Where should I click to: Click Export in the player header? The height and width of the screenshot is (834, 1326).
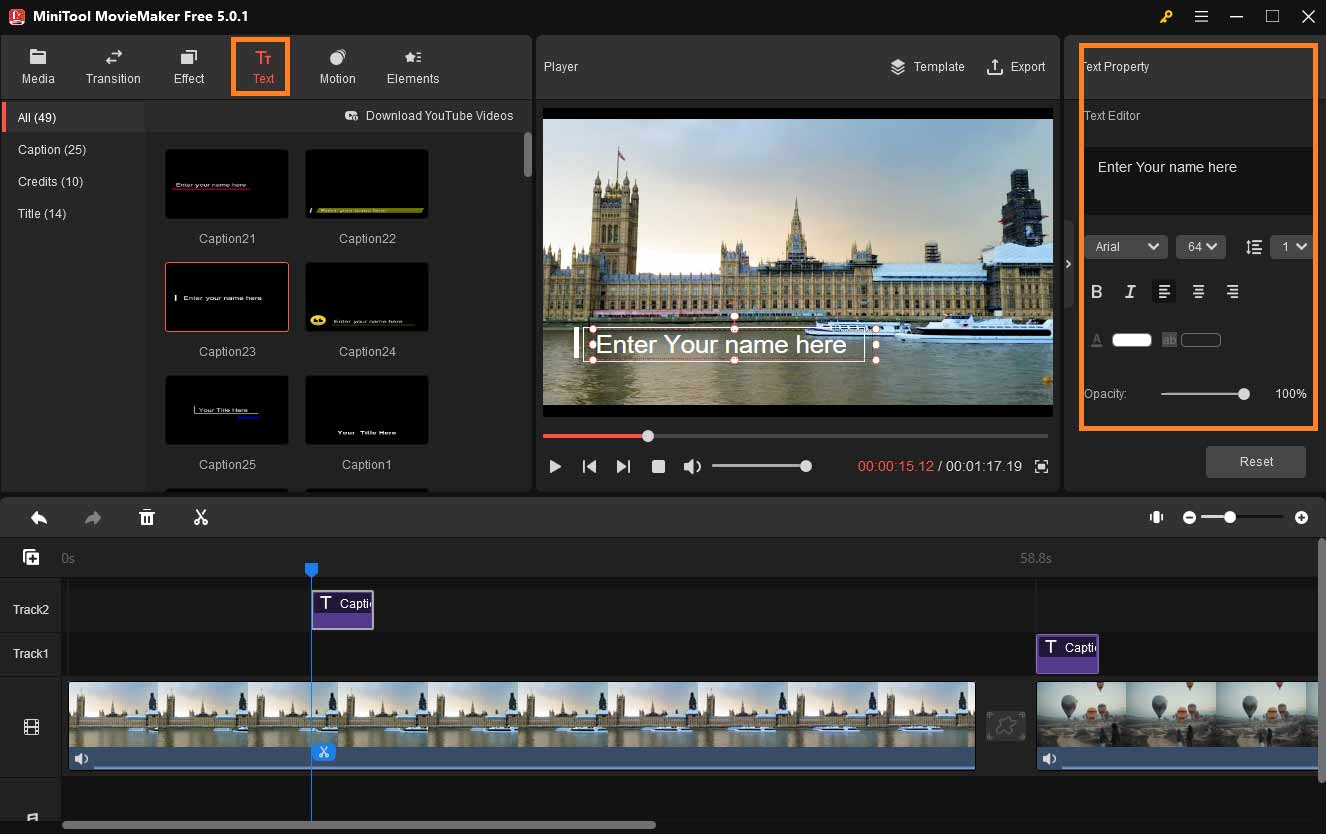pos(1016,67)
